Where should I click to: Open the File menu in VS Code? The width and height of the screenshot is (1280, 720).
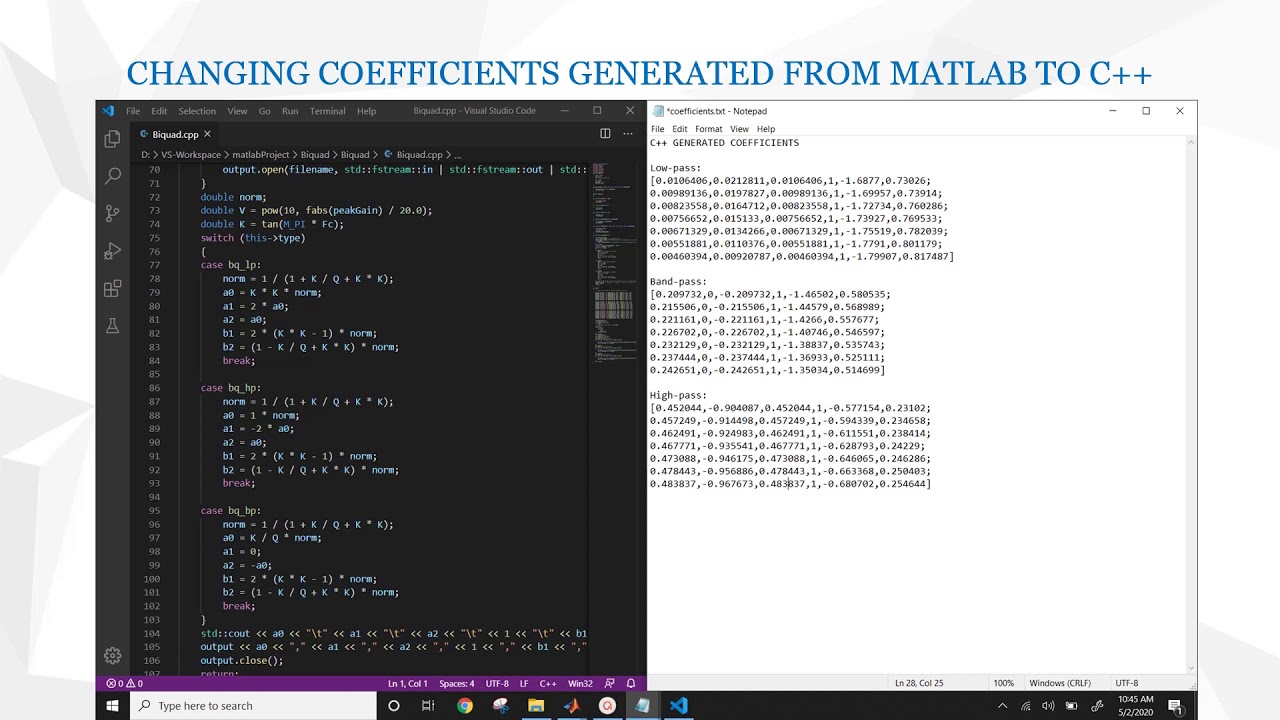pyautogui.click(x=133, y=111)
